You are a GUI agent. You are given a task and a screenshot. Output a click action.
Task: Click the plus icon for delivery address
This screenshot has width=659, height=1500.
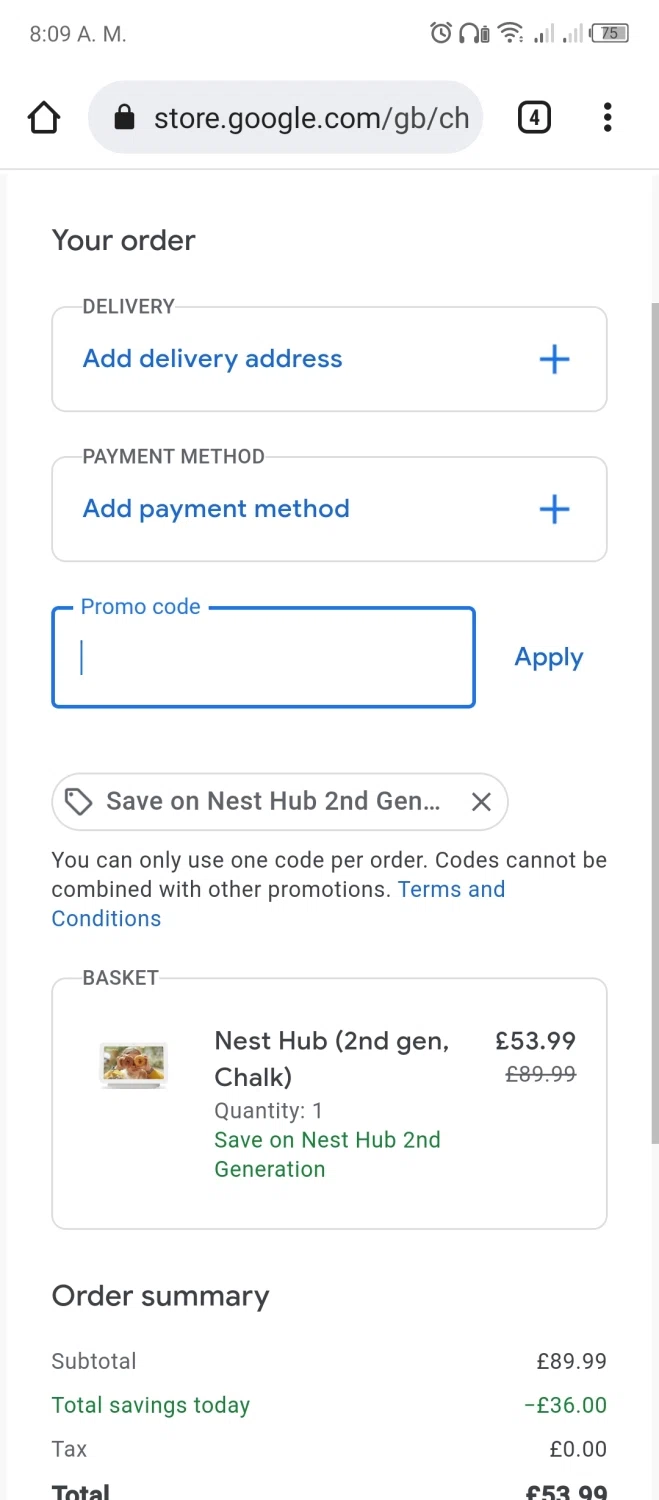coord(554,360)
